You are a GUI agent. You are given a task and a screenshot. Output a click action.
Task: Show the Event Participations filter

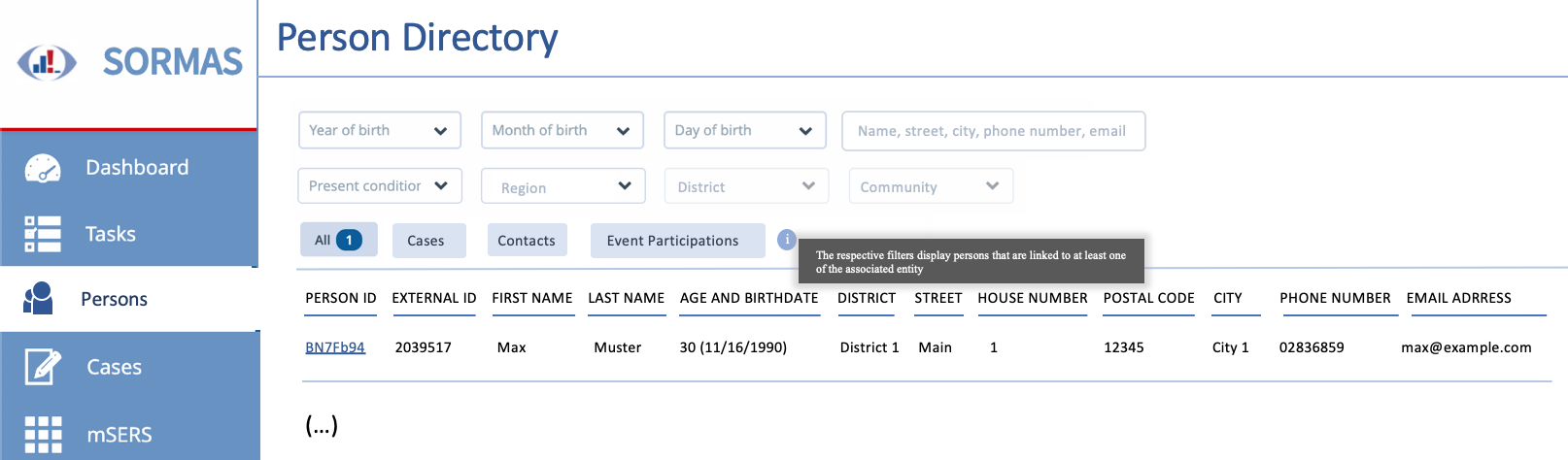coord(677,241)
